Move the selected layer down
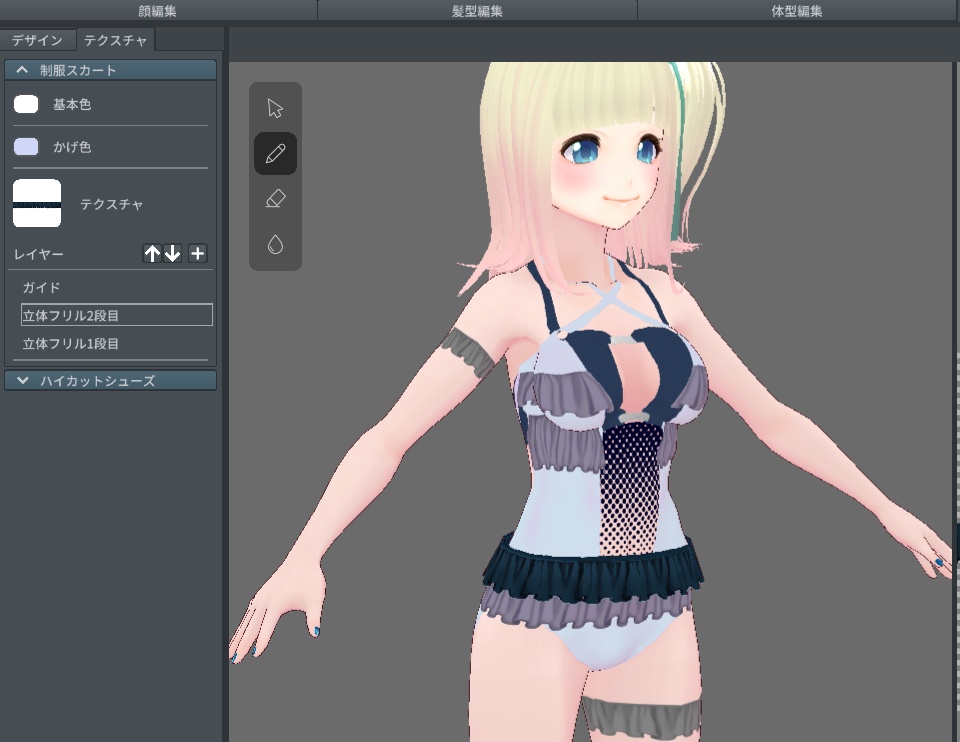960x742 pixels. (174, 253)
